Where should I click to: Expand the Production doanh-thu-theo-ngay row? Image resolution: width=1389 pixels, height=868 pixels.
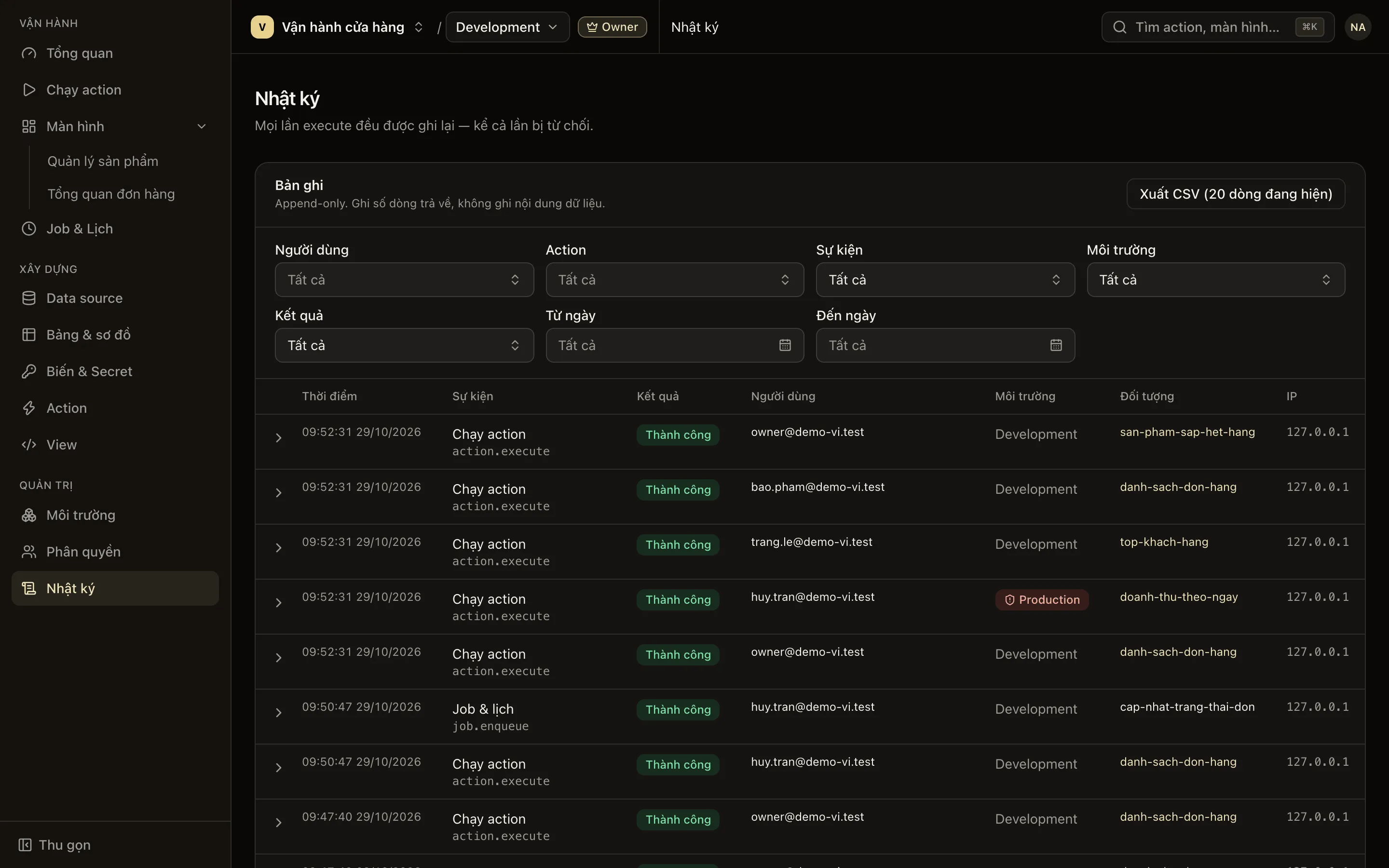(x=278, y=603)
